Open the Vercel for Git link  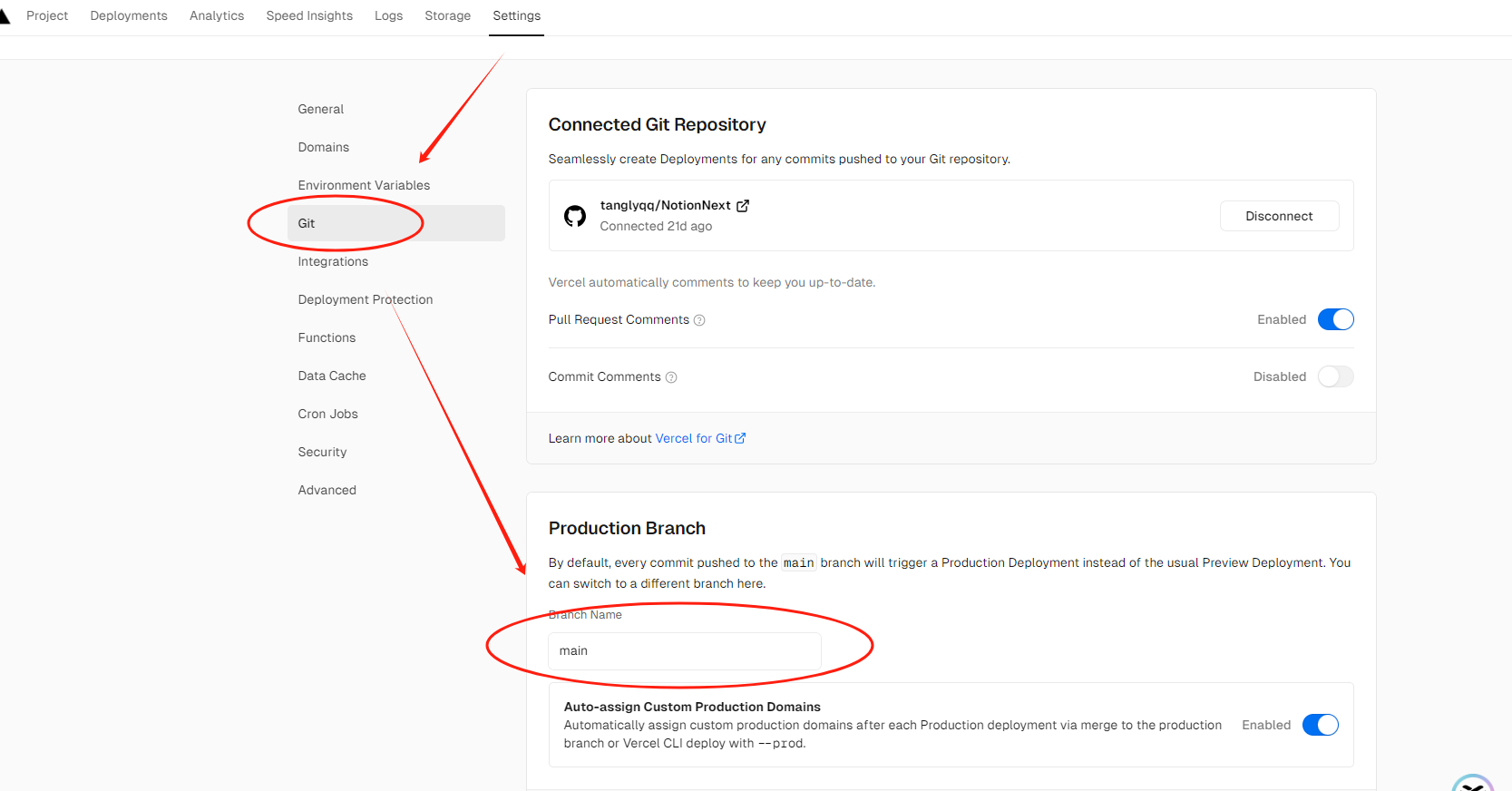(x=694, y=438)
